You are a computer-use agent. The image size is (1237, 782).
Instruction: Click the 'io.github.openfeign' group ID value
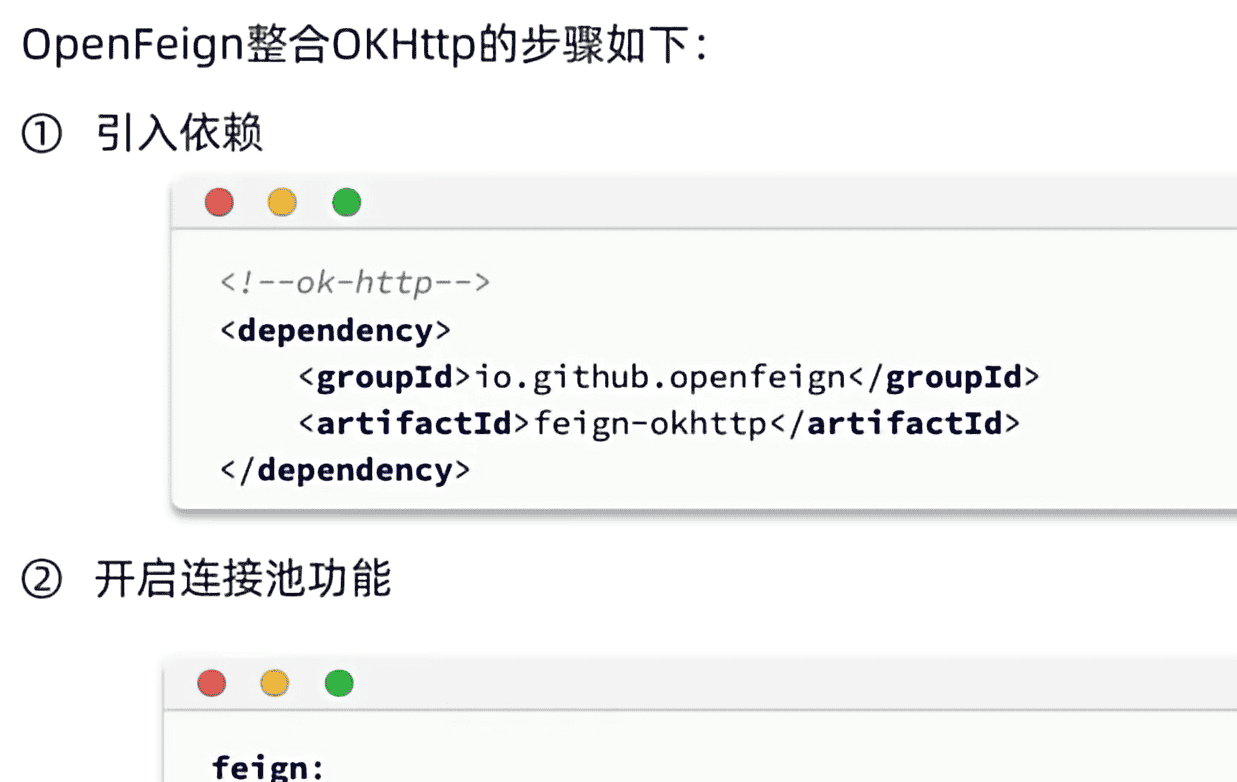[659, 377]
